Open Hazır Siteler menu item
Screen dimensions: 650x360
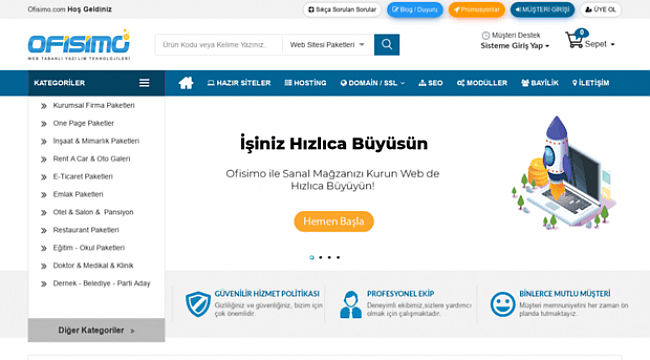(239, 83)
